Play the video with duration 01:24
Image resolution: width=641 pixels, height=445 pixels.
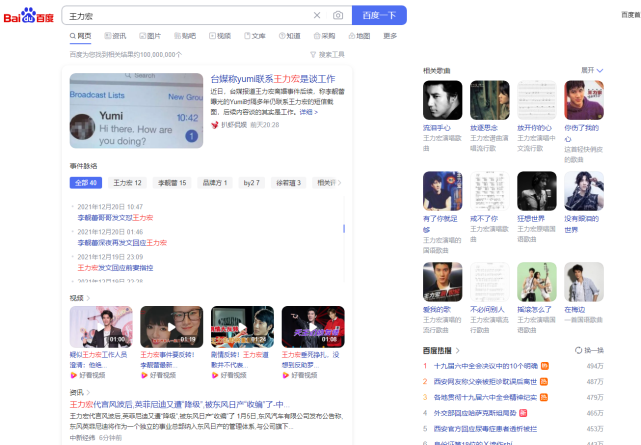coord(242,327)
